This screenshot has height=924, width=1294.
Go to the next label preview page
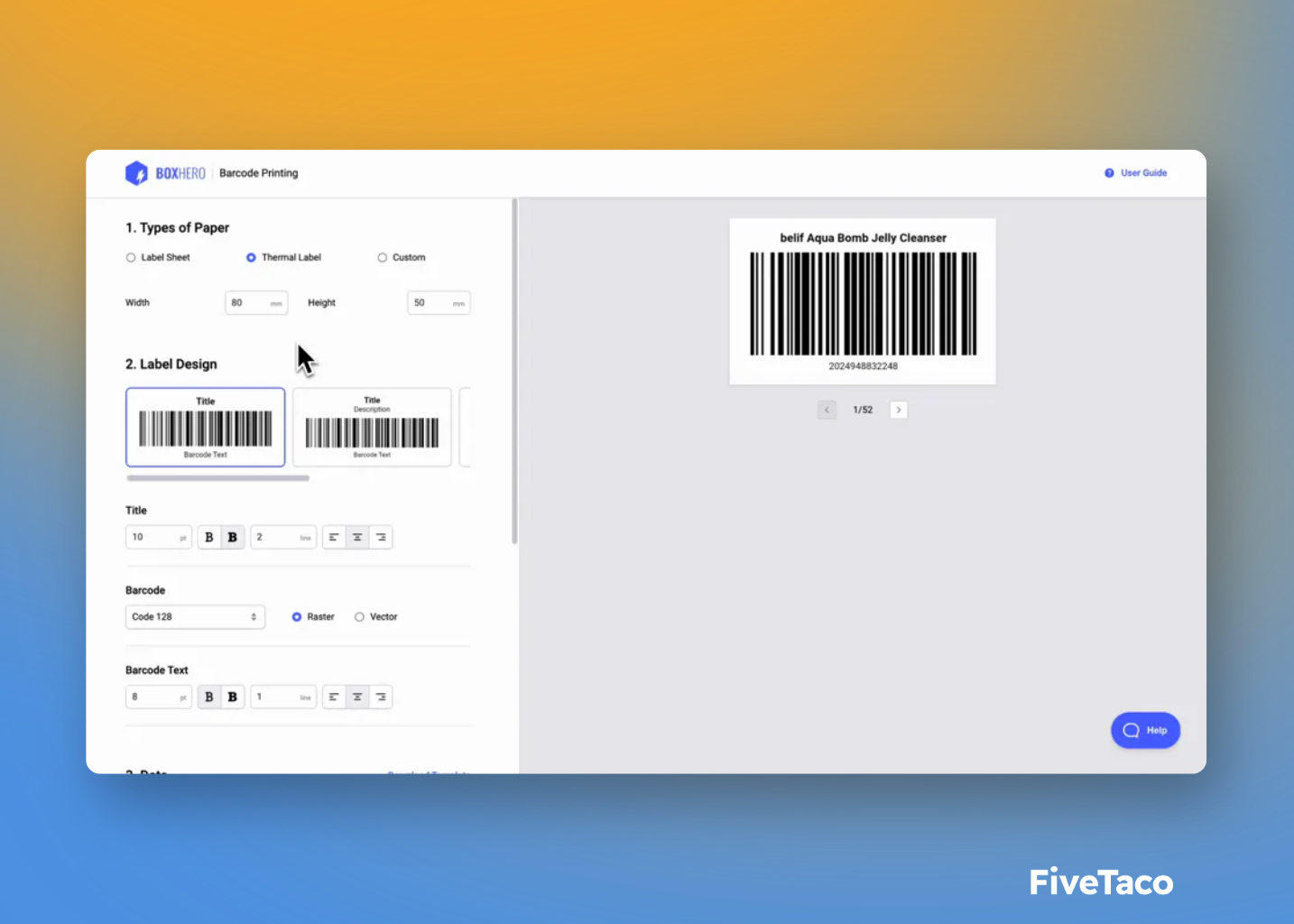[x=899, y=410]
